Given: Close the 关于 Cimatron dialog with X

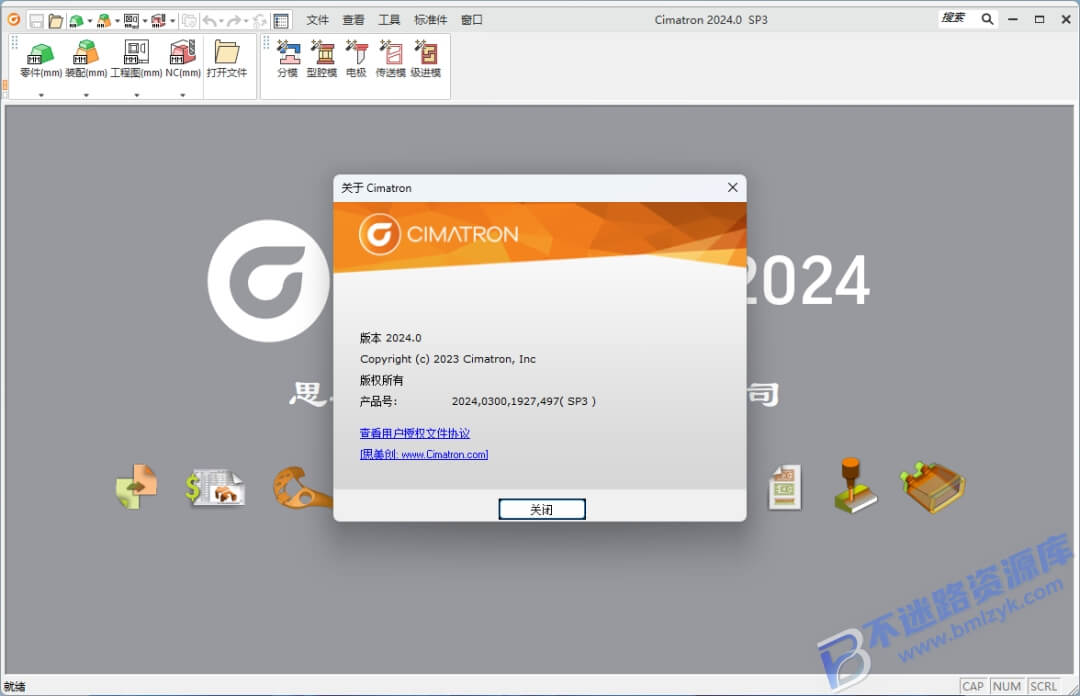Looking at the screenshot, I should pyautogui.click(x=732, y=187).
